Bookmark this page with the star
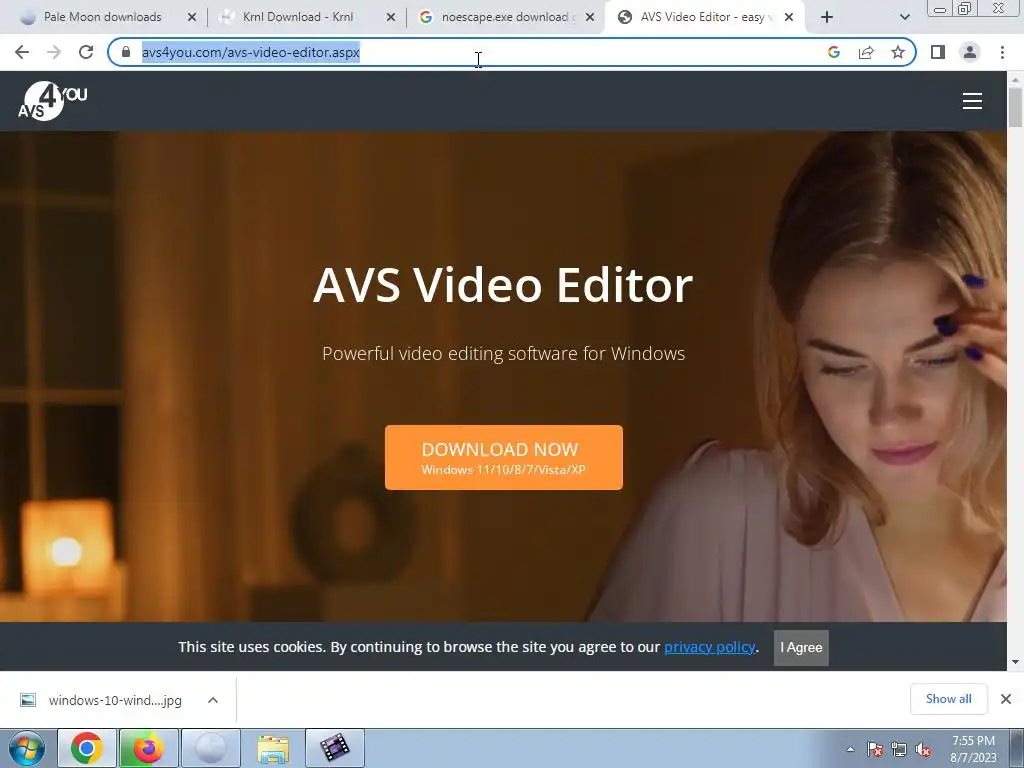This screenshot has height=768, width=1024. pyautogui.click(x=898, y=52)
